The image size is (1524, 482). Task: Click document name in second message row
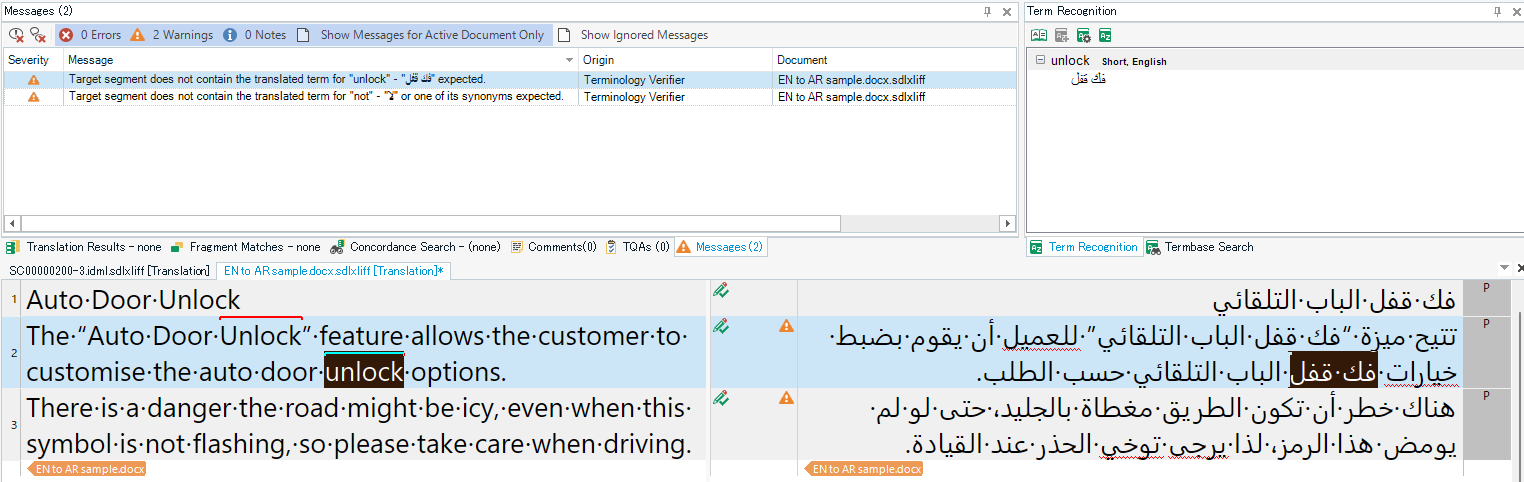tap(851, 97)
